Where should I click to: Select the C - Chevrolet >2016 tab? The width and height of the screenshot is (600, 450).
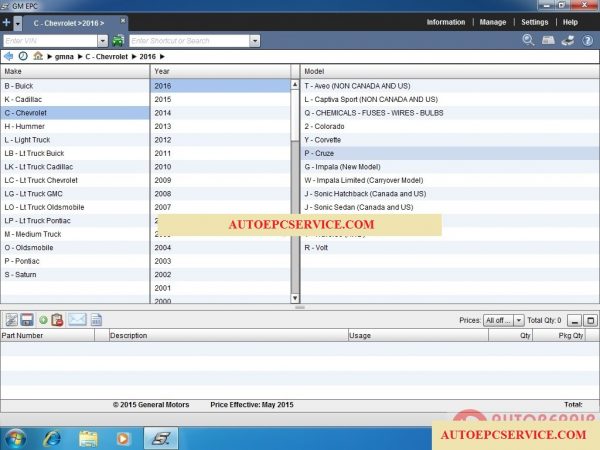(69, 23)
